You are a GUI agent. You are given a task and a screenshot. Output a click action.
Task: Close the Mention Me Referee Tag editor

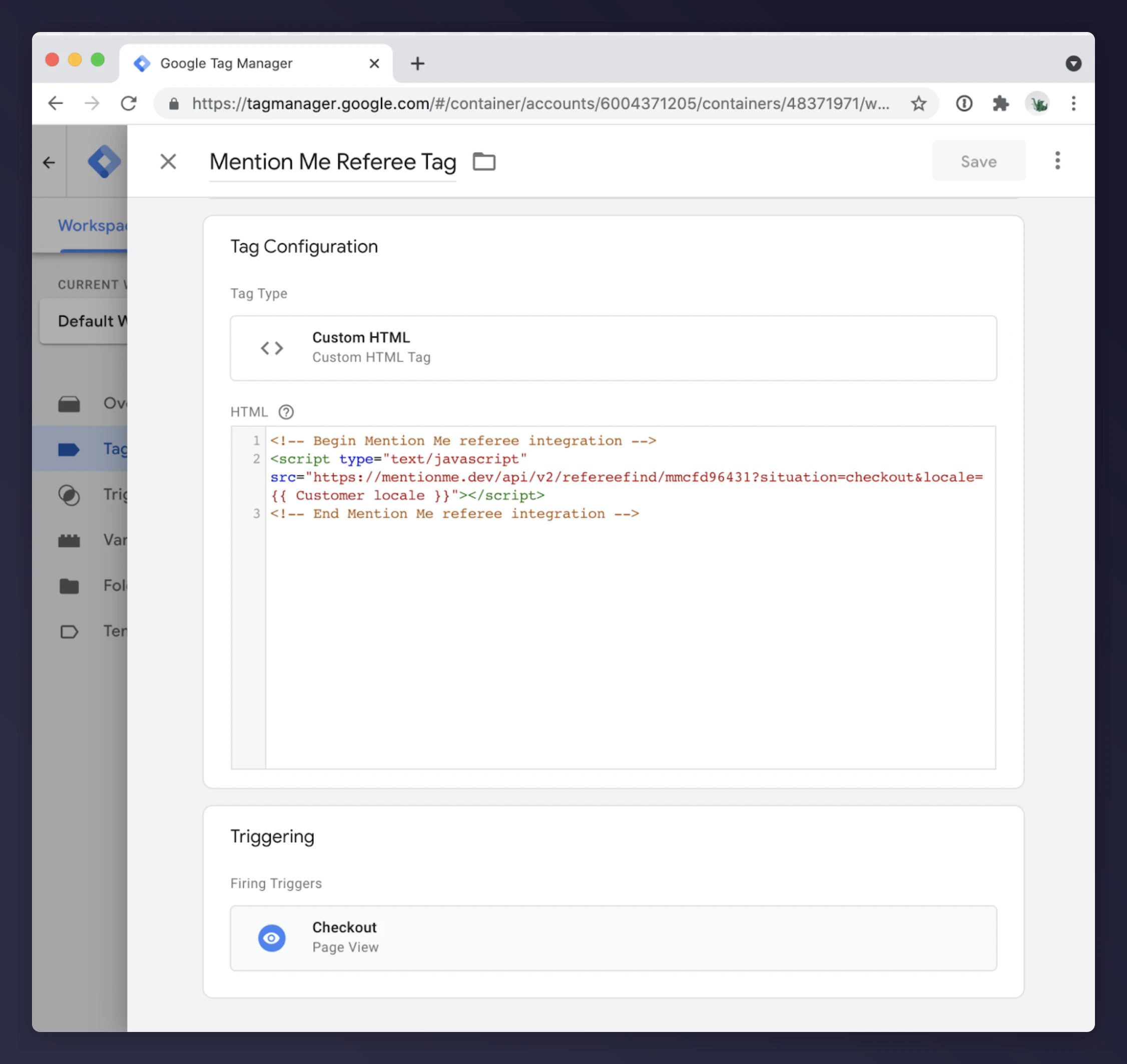[x=168, y=162]
